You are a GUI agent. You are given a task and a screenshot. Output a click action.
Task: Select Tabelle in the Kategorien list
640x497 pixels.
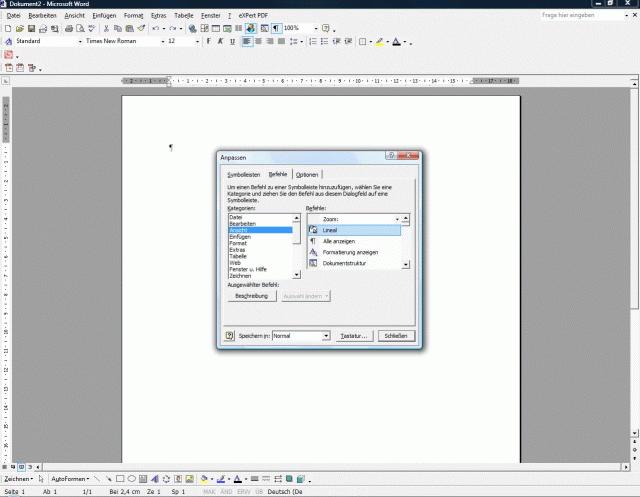[x=260, y=256]
